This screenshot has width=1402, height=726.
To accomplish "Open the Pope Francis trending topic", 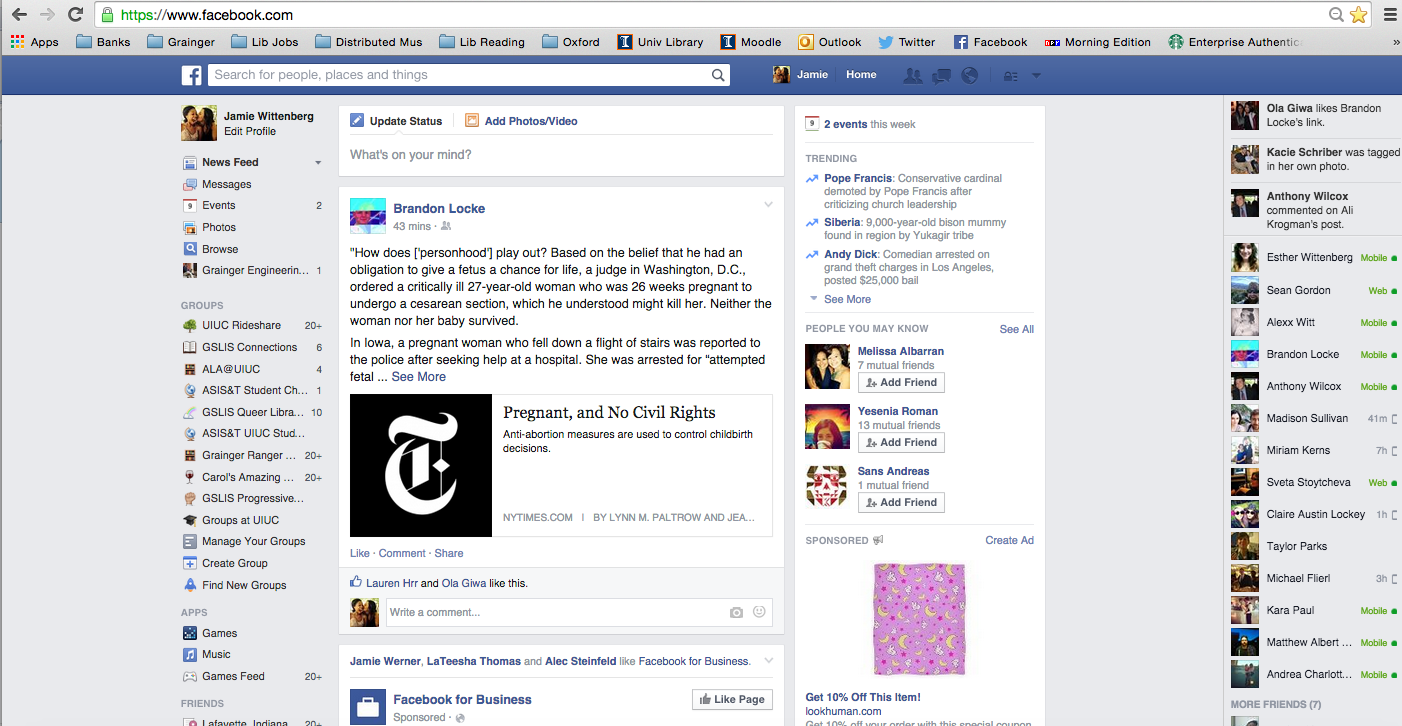I will coord(858,178).
